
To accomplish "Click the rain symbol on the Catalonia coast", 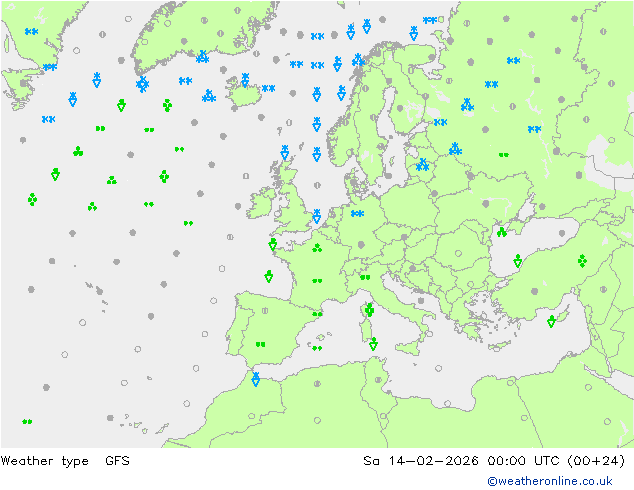I will [x=317, y=314].
